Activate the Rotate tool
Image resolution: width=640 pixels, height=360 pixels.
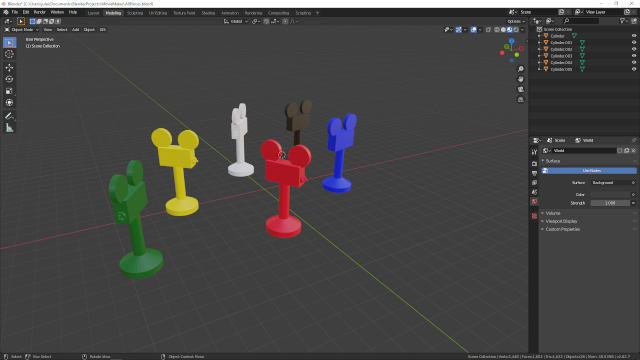click(9, 79)
